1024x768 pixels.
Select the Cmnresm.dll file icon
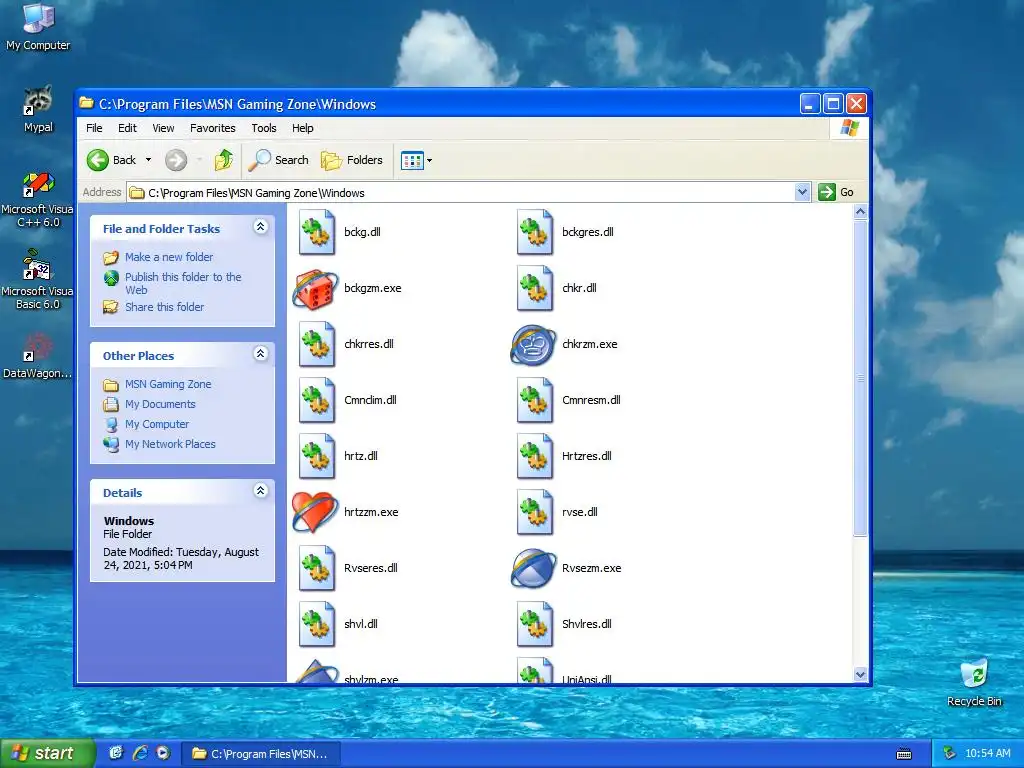(x=535, y=400)
